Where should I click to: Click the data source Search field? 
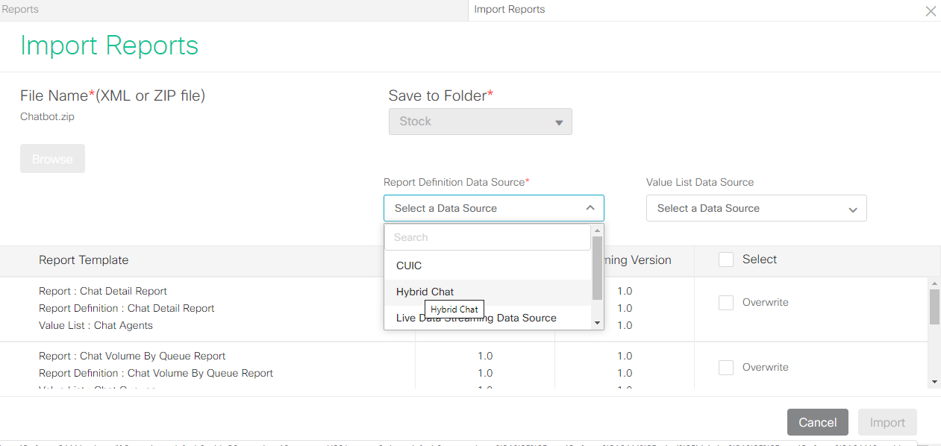(x=487, y=238)
